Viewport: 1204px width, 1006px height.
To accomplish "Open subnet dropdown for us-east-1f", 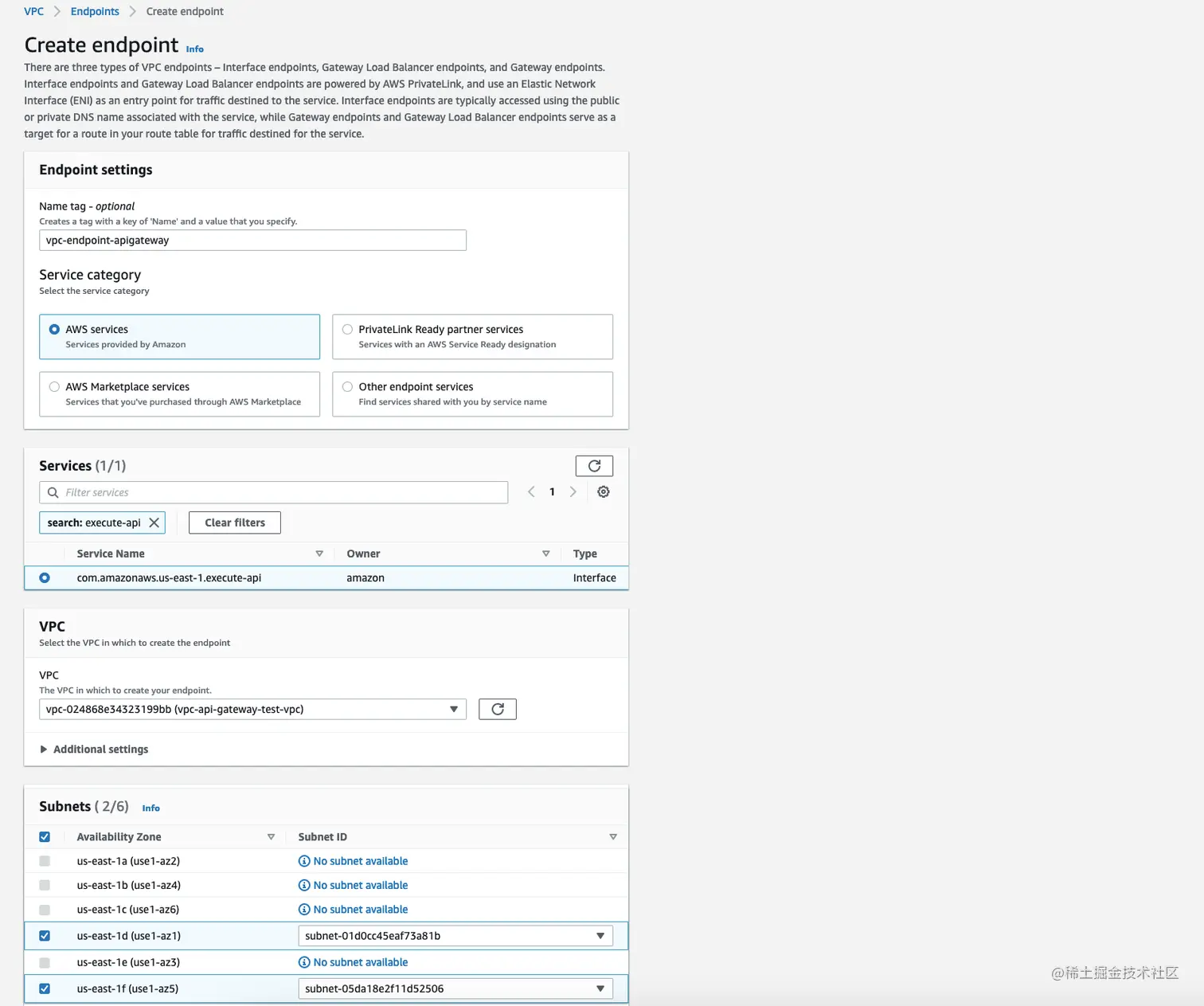I will (x=455, y=988).
